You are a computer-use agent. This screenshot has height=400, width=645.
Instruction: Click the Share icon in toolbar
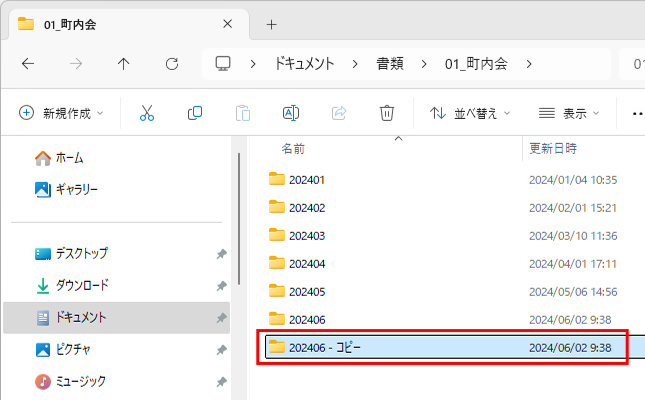tap(339, 113)
